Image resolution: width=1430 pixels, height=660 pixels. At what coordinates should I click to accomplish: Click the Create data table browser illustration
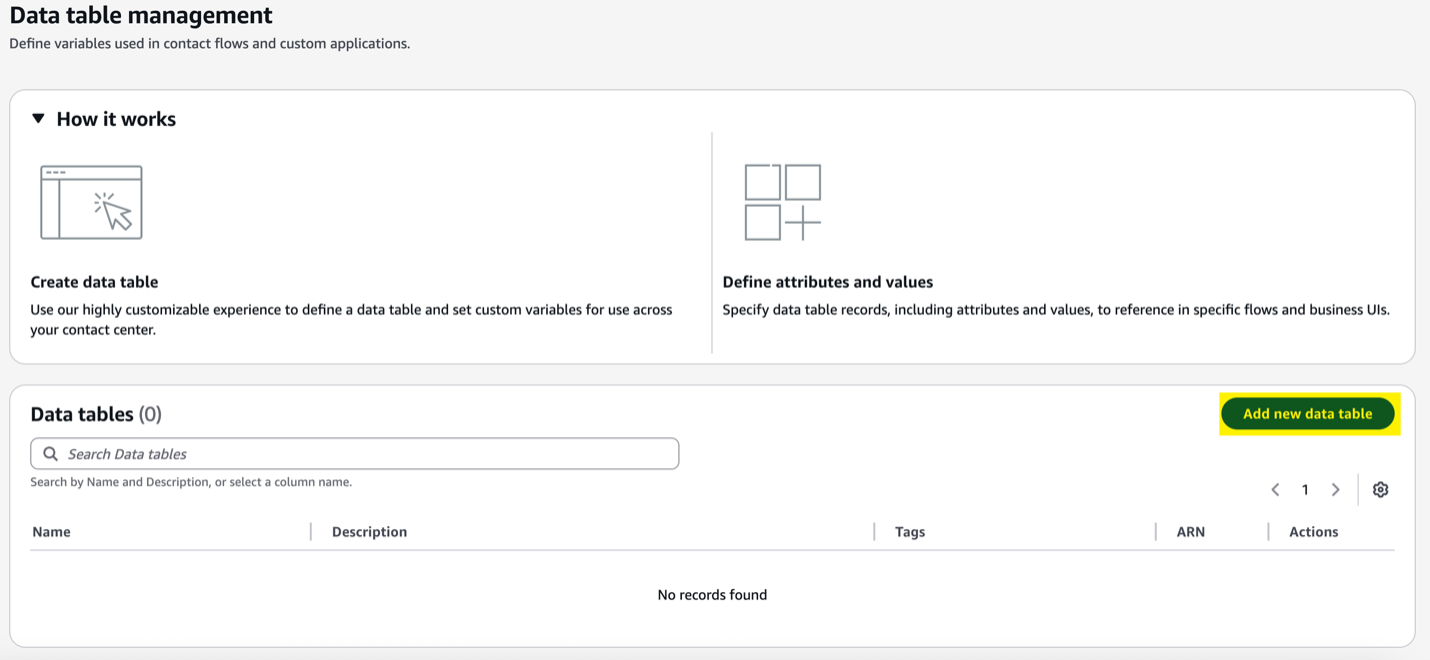point(91,201)
